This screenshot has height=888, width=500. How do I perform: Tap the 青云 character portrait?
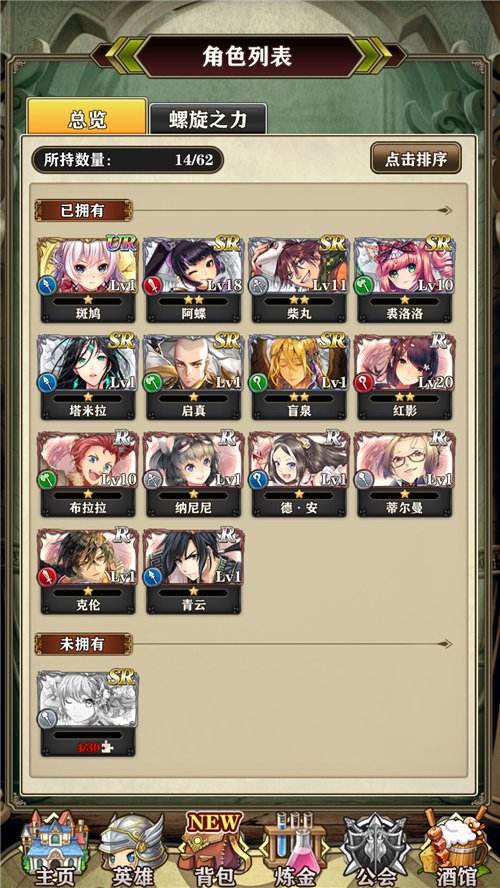(193, 571)
